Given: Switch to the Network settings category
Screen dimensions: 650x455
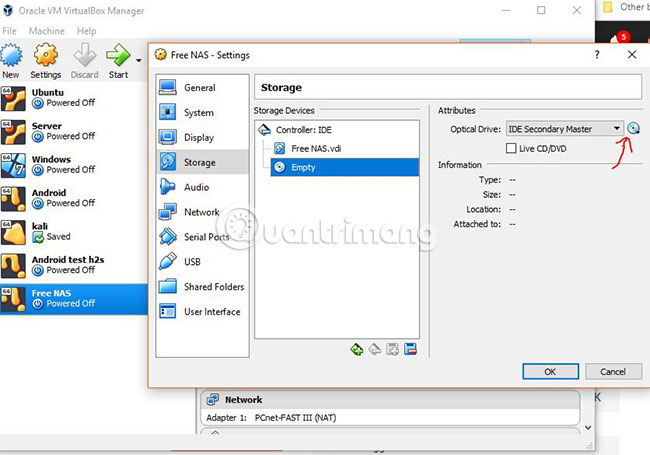Looking at the screenshot, I should click(x=203, y=212).
